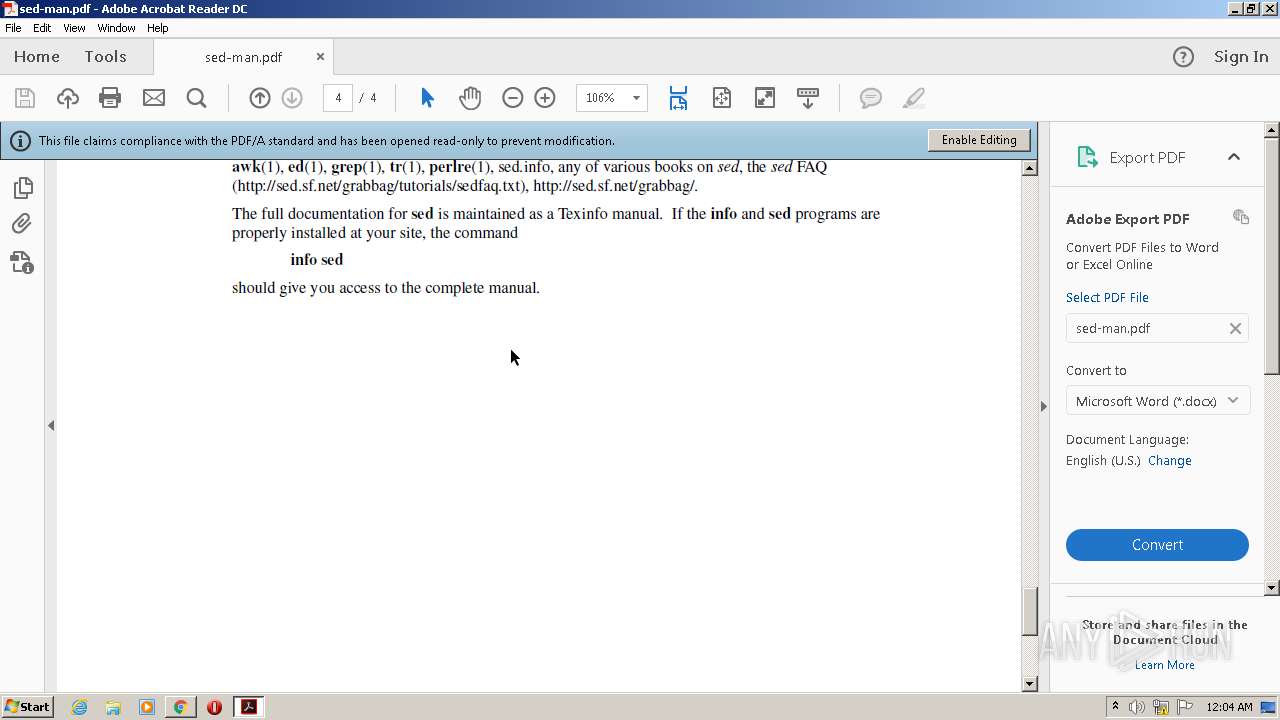Activate the Selection arrow tool
Screen dimensions: 1280x720
click(427, 98)
